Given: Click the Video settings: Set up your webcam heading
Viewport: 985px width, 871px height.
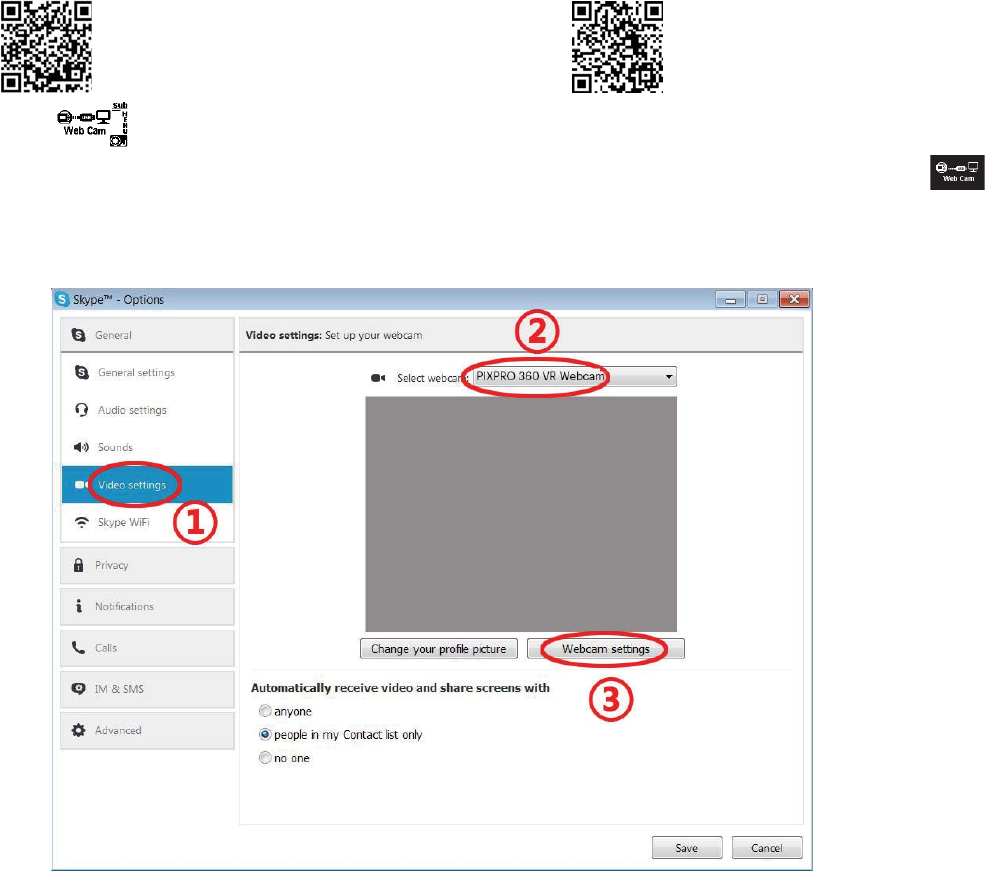Looking at the screenshot, I should tap(334, 335).
